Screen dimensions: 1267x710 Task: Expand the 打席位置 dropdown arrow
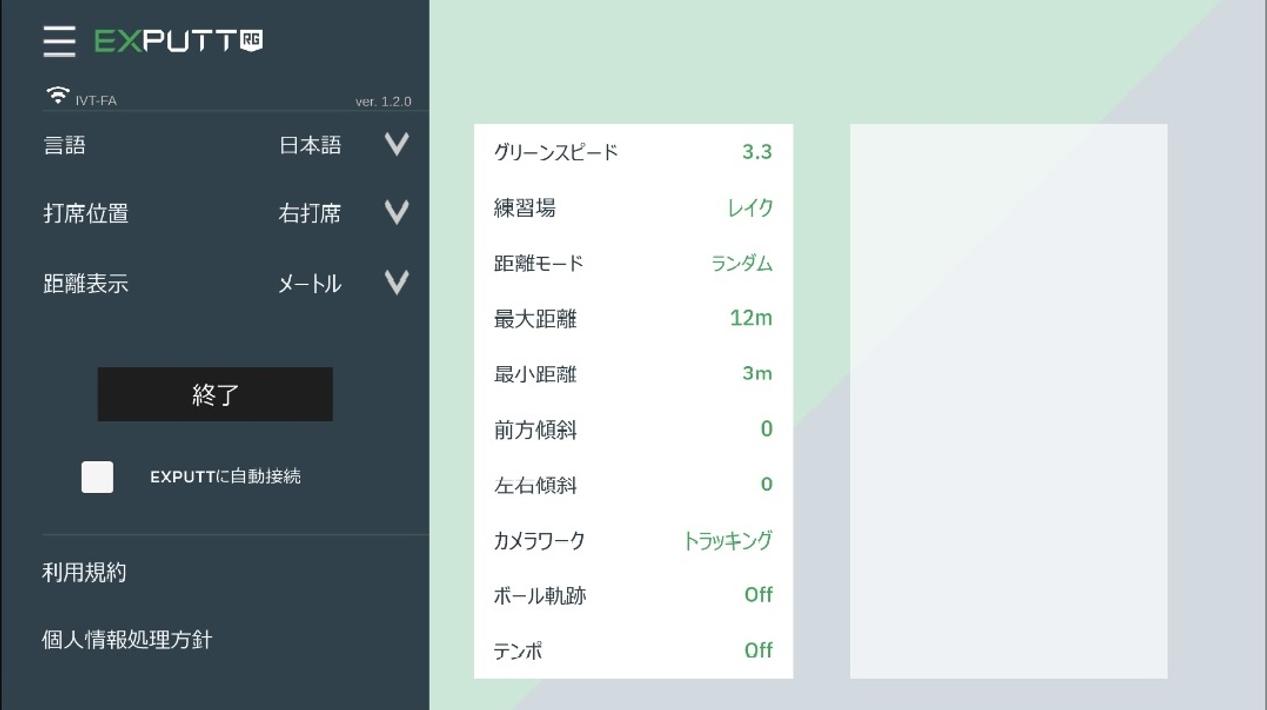(x=397, y=213)
